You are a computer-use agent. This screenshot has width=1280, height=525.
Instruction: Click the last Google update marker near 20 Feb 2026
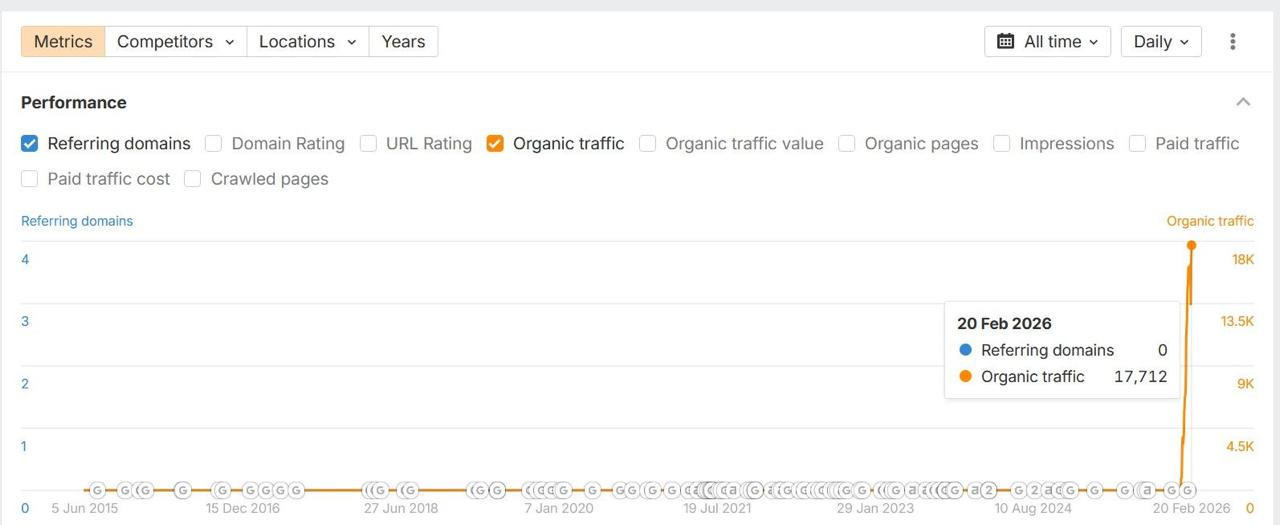pos(1187,490)
